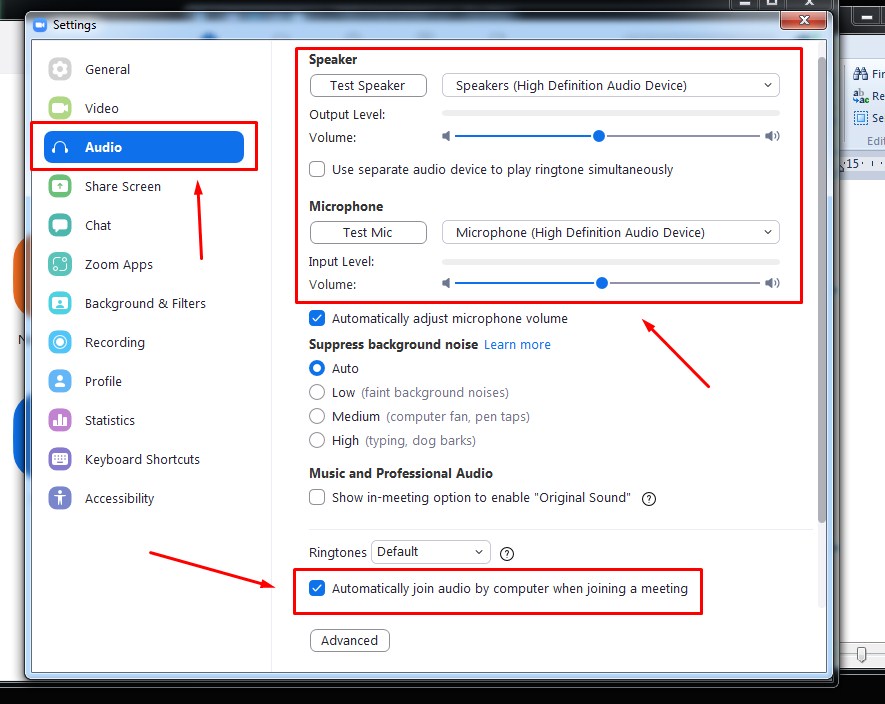This screenshot has width=885, height=704.
Task: Open Profile settings
Action: (103, 381)
